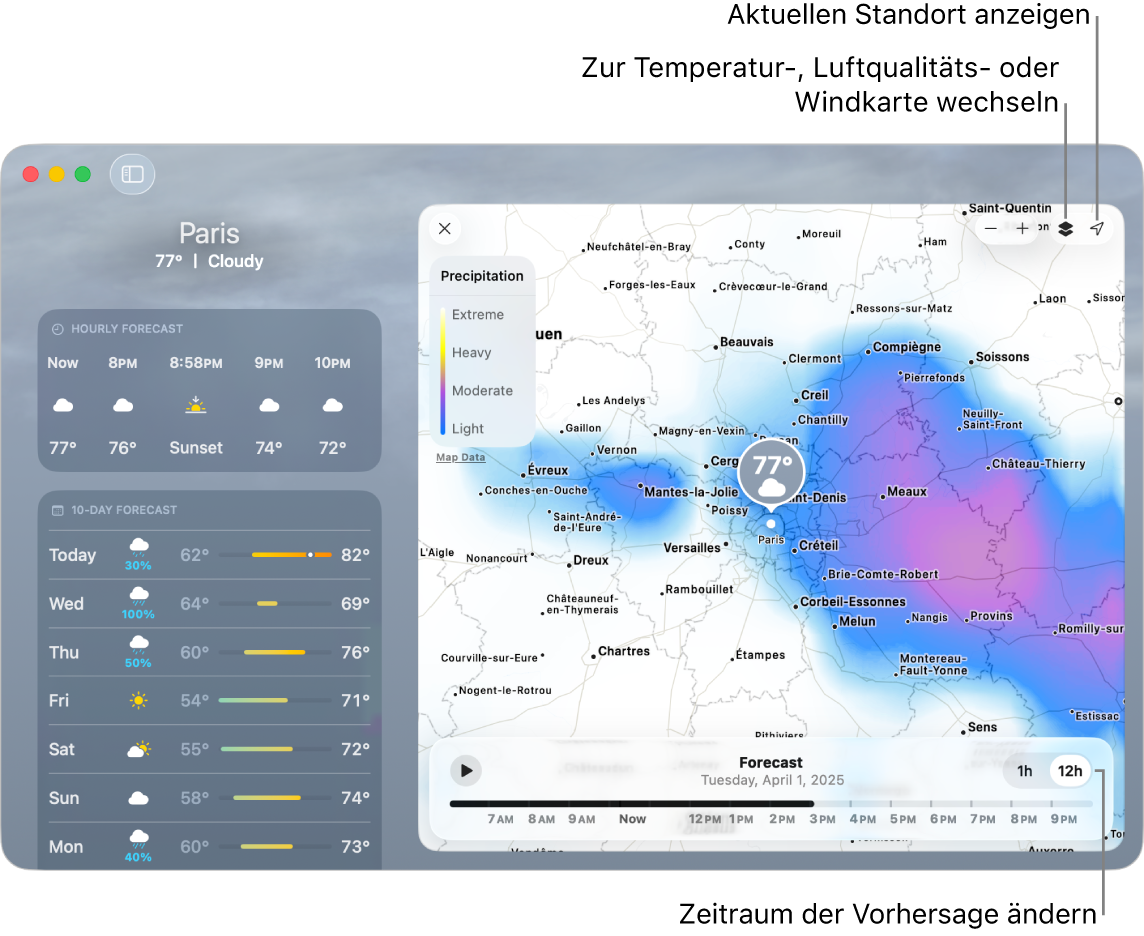Image resolution: width=1144 pixels, height=936 pixels.
Task: Select the Sunset 8:58PM hourly entry
Action: pos(196,405)
